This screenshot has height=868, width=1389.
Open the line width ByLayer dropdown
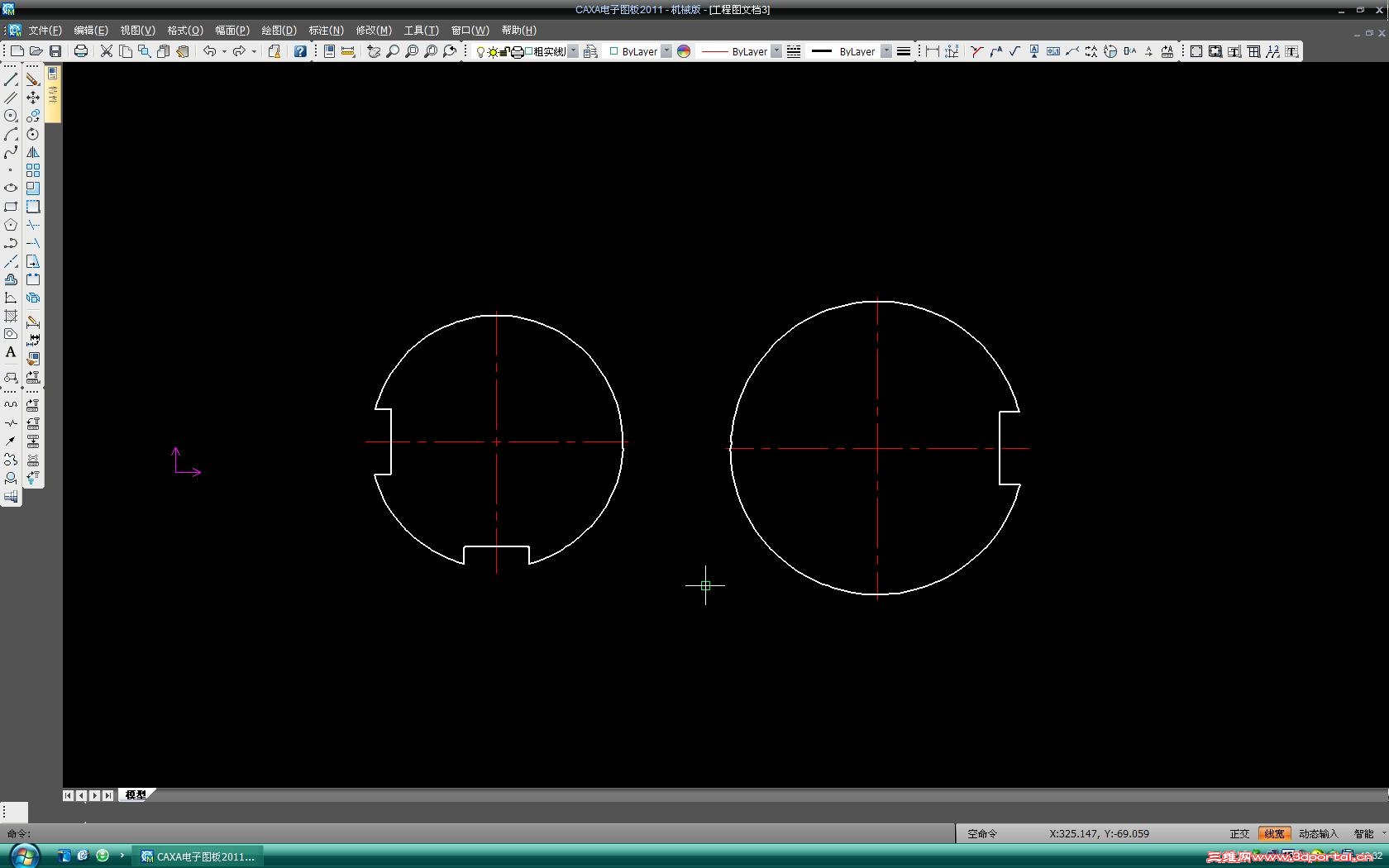pyautogui.click(x=886, y=51)
